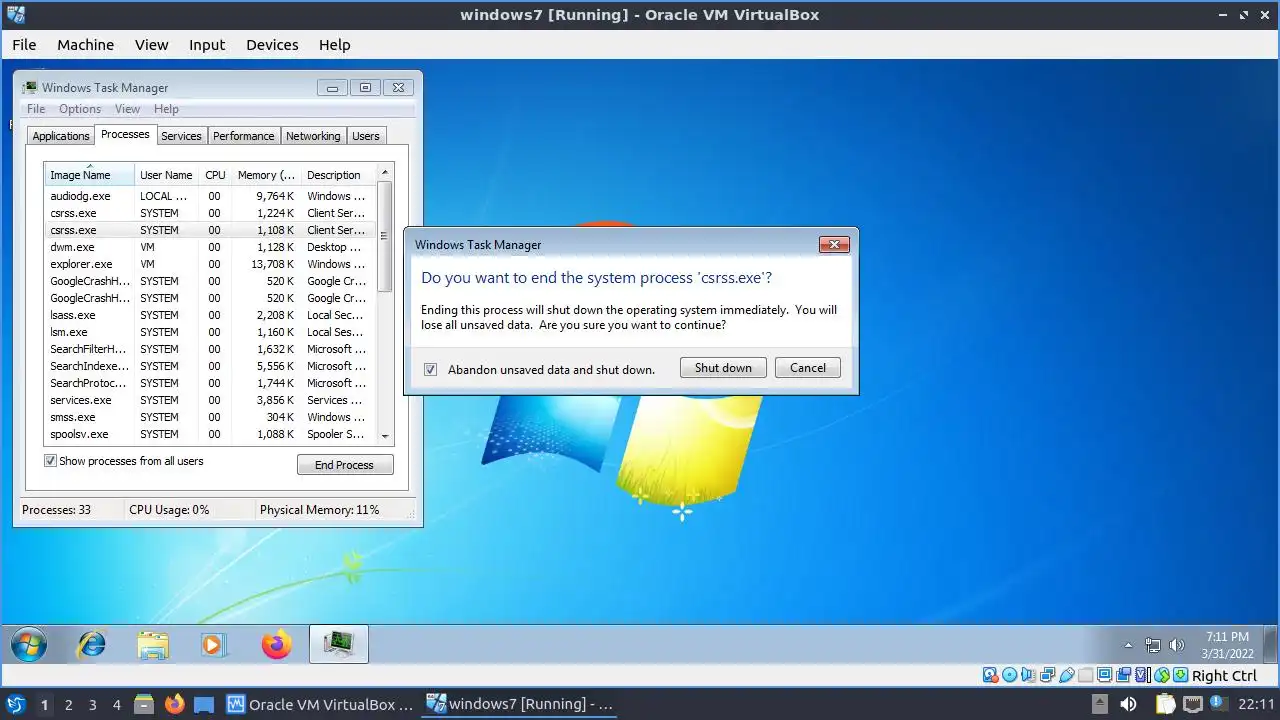Open host panel notification alert icon
1280x720 pixels.
coord(1221,704)
